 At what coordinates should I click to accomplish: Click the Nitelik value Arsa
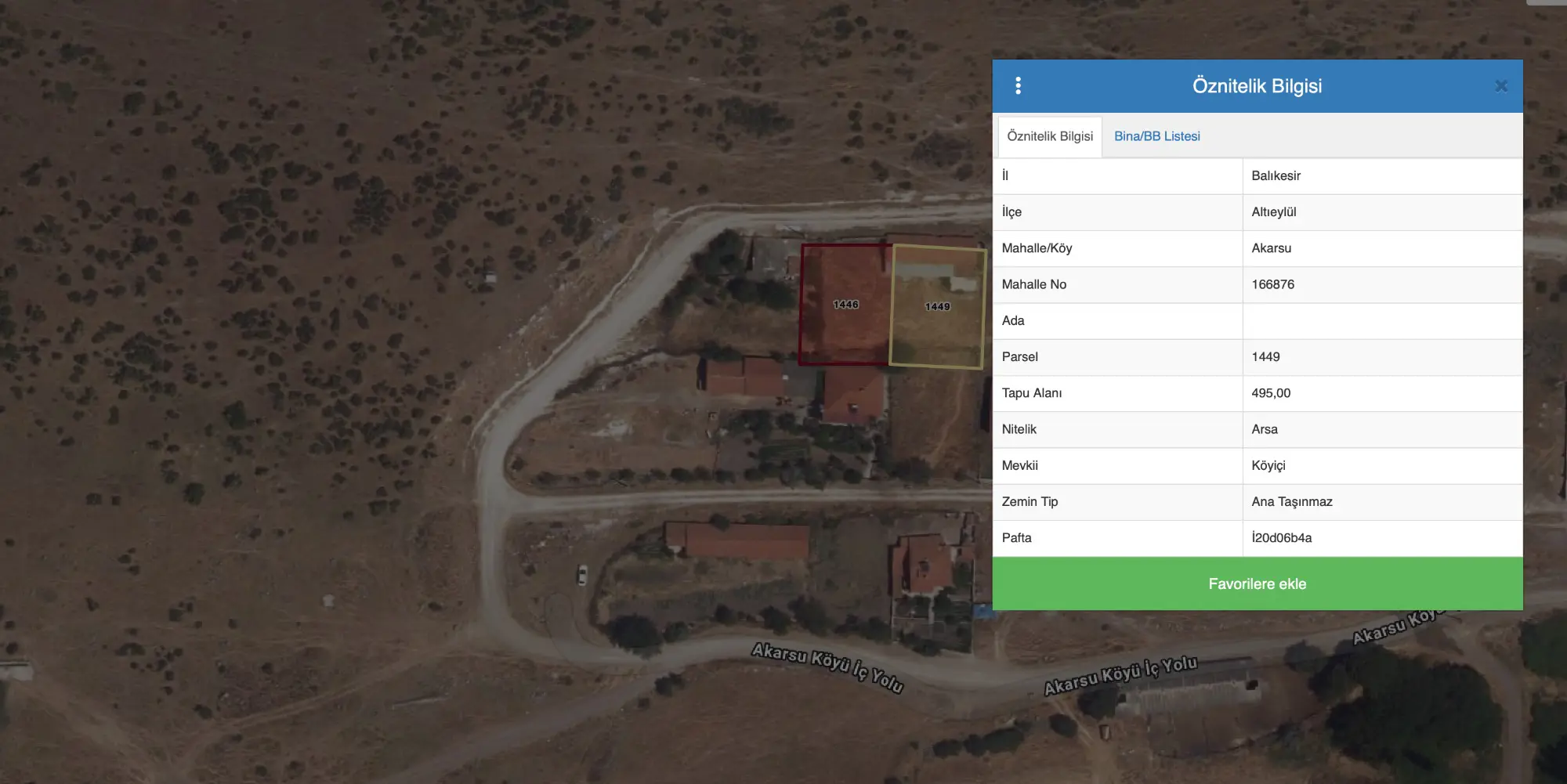[x=1264, y=429]
